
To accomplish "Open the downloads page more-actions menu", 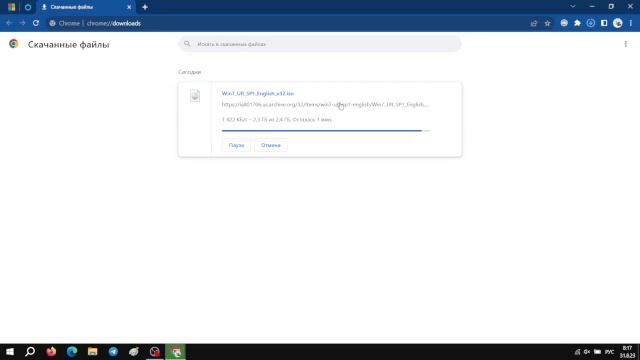I will click(626, 44).
